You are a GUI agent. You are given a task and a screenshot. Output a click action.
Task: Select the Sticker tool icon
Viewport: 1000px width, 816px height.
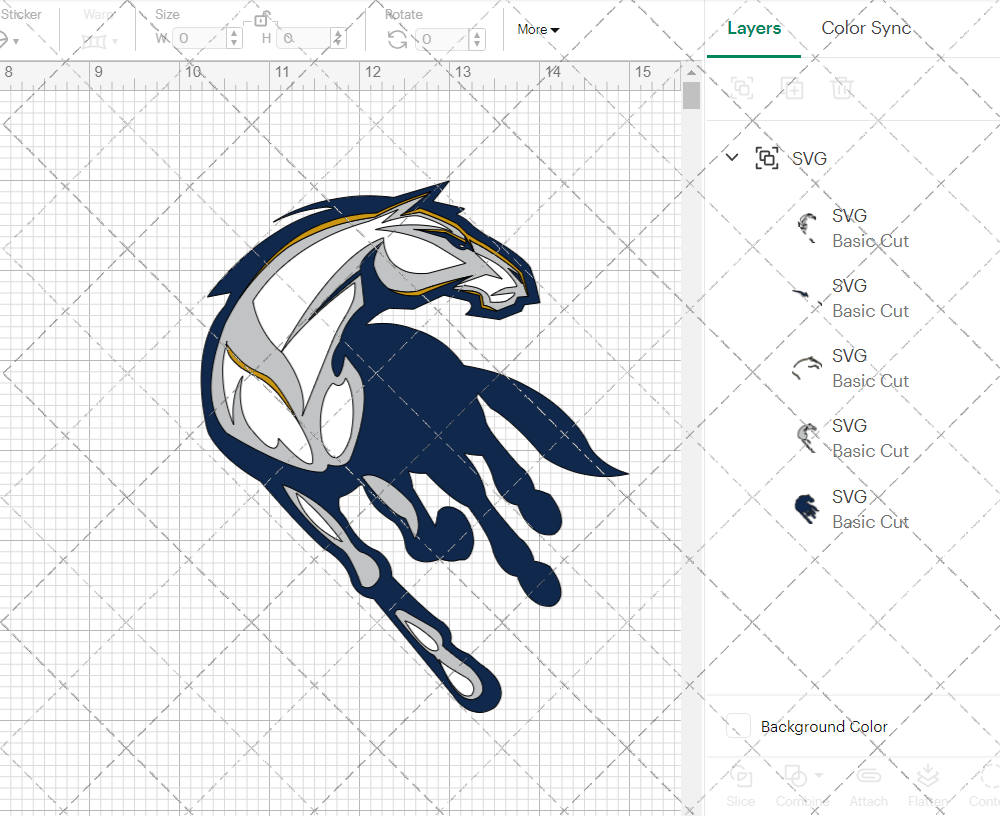pyautogui.click(x=5, y=38)
